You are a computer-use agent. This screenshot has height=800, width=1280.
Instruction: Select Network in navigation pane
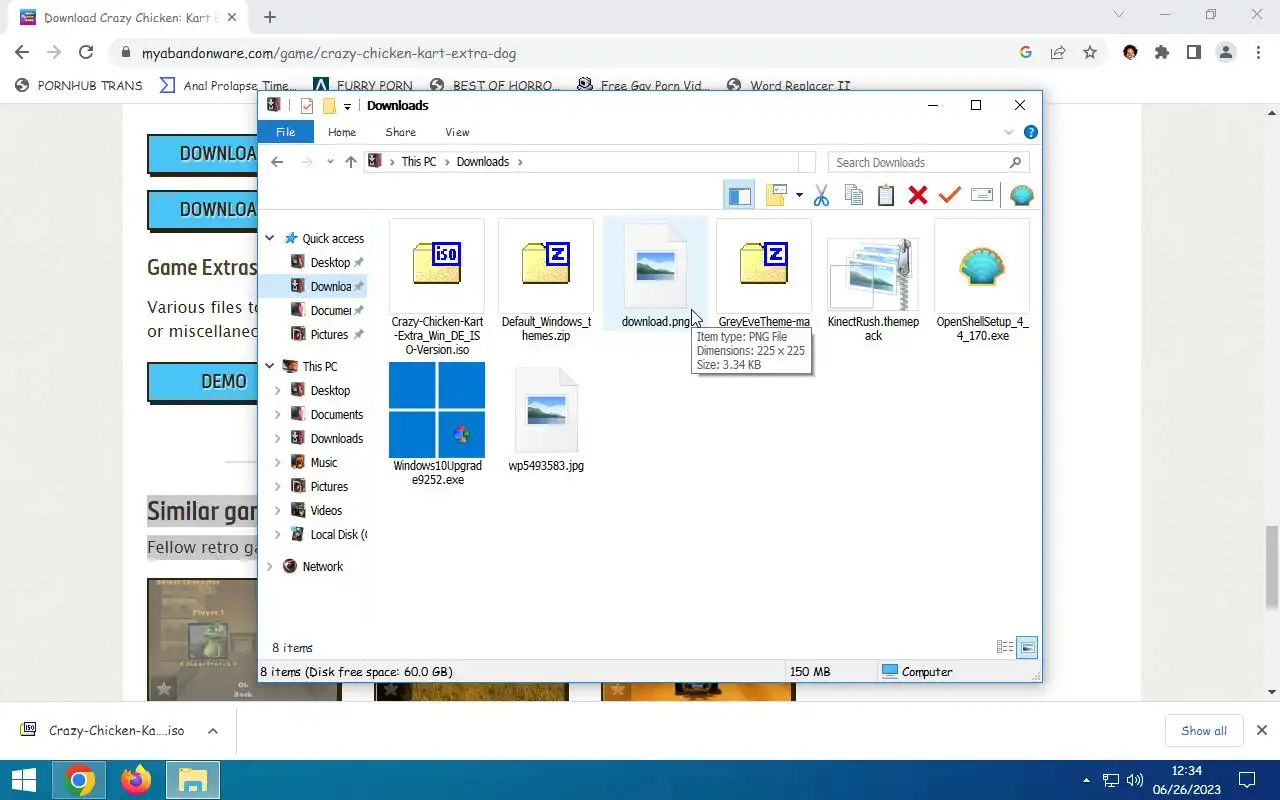click(322, 566)
